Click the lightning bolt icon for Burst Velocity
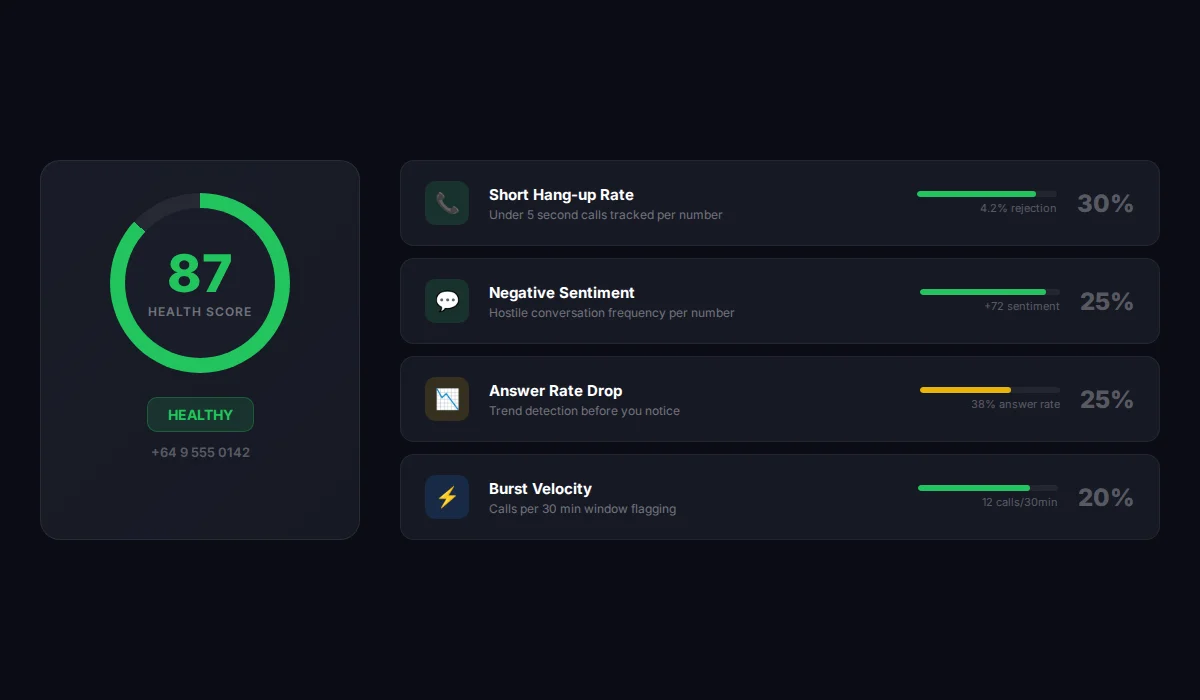The height and width of the screenshot is (700, 1200). [447, 497]
